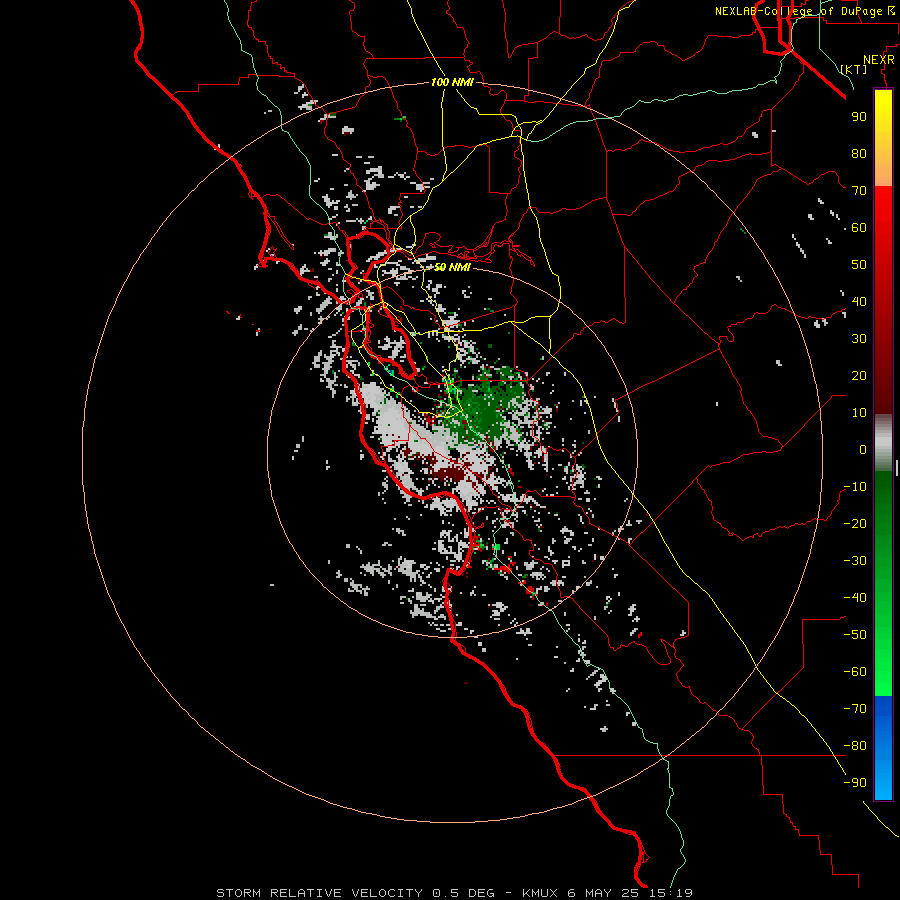Select the -50 label on the velocity scale

tap(855, 635)
